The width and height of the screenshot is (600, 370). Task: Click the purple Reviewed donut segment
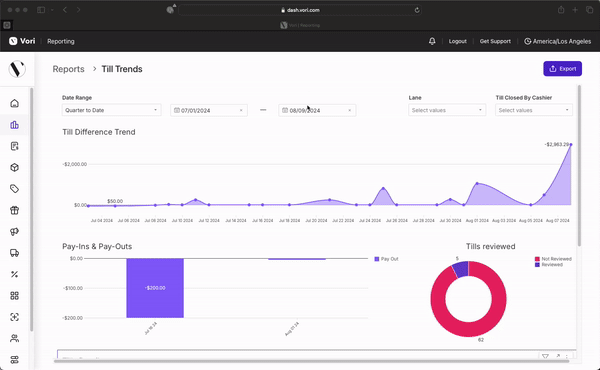[x=461, y=269]
